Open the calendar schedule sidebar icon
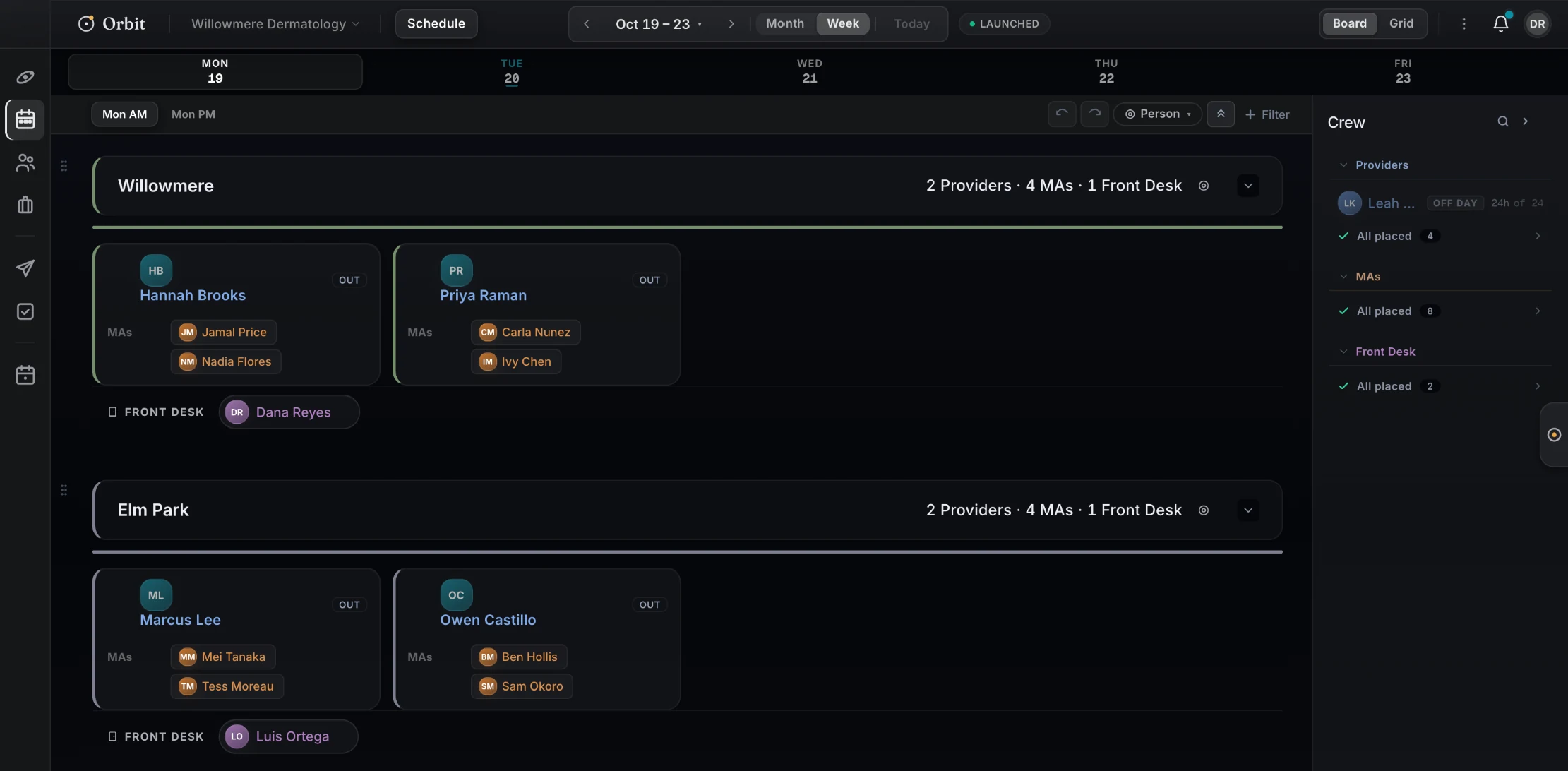 coord(25,119)
